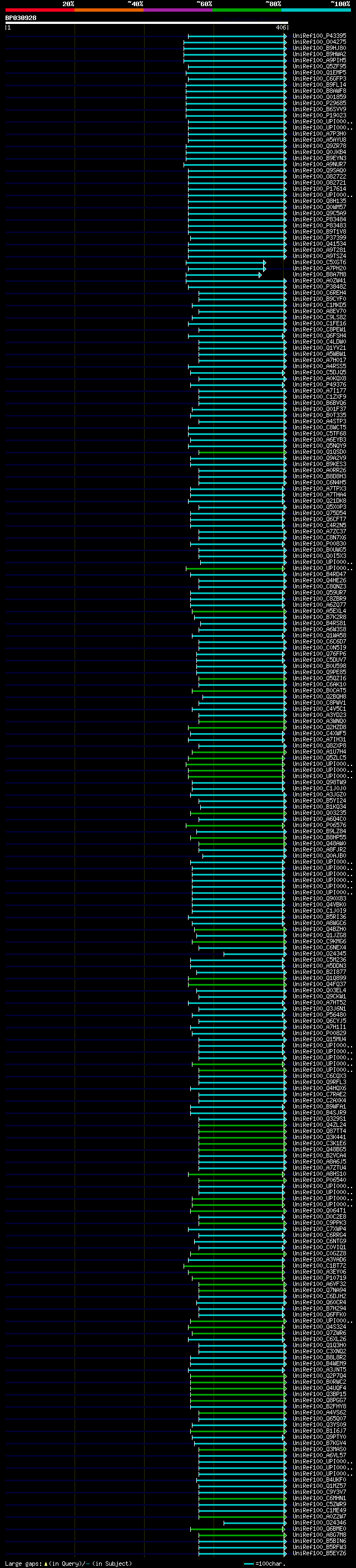Open hit label UniRef100_P83483

[319, 225]
